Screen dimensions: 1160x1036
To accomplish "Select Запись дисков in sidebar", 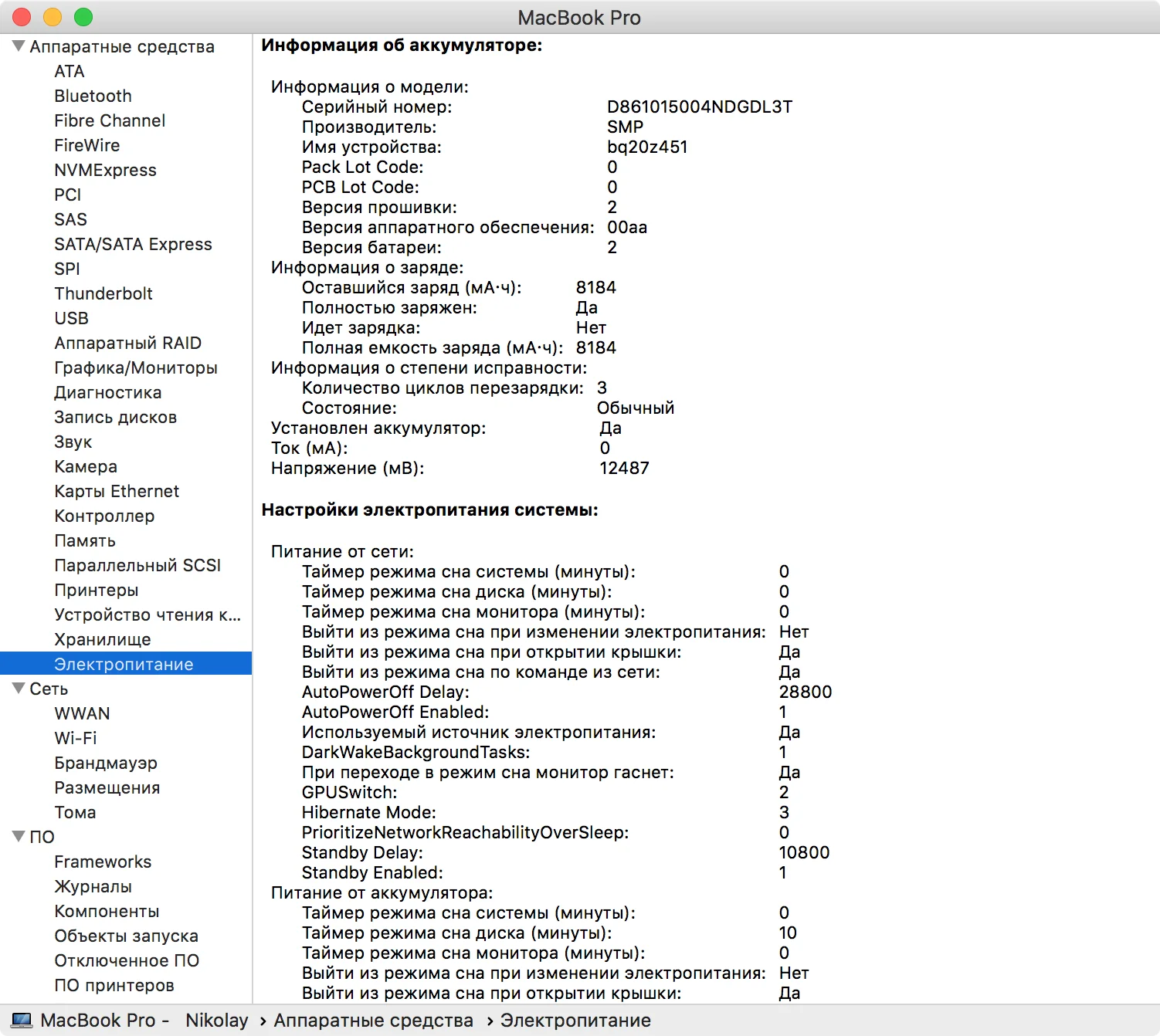I will click(116, 417).
